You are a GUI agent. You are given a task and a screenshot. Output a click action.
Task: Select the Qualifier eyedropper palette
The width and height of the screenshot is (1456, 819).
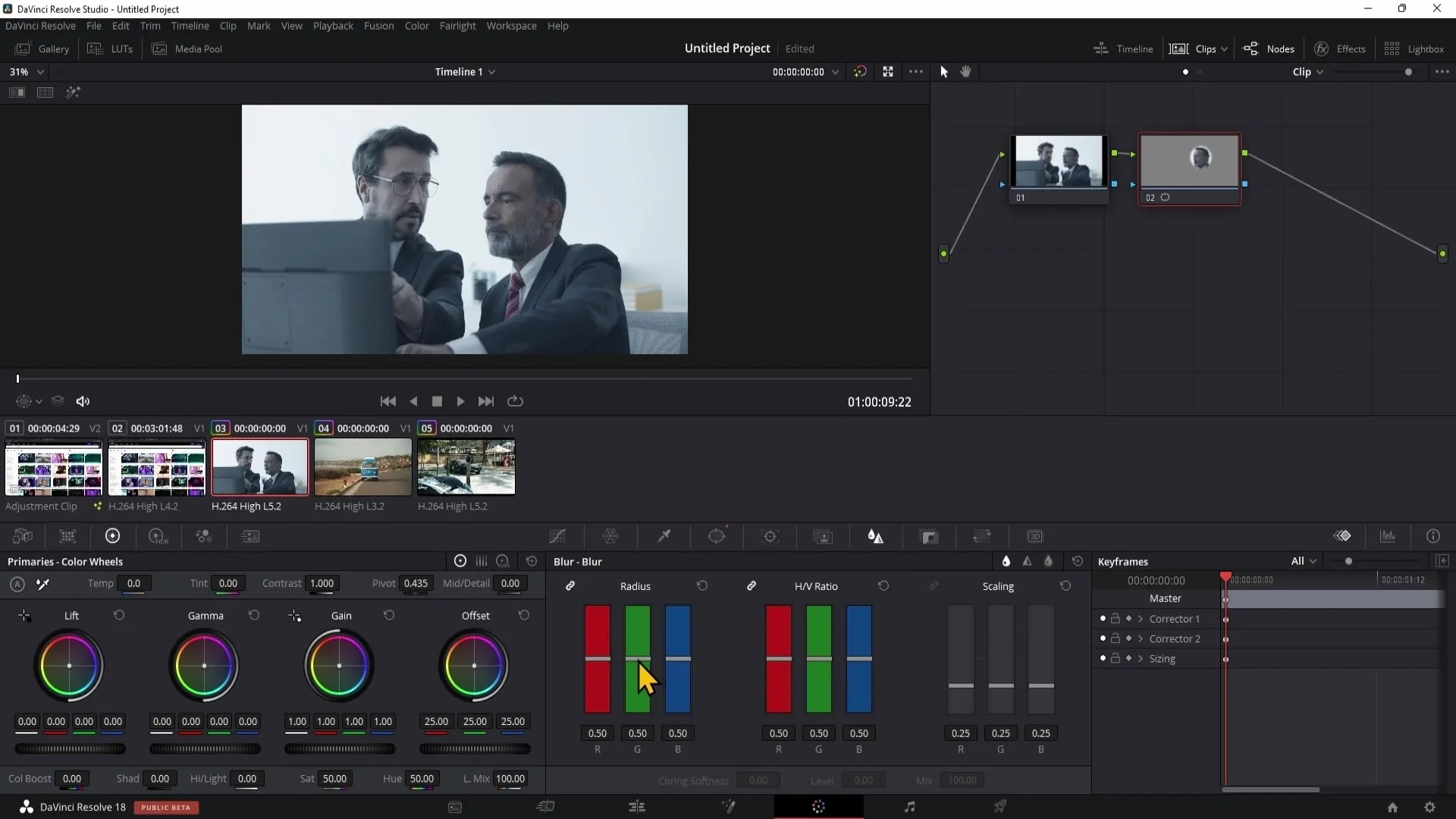click(664, 536)
